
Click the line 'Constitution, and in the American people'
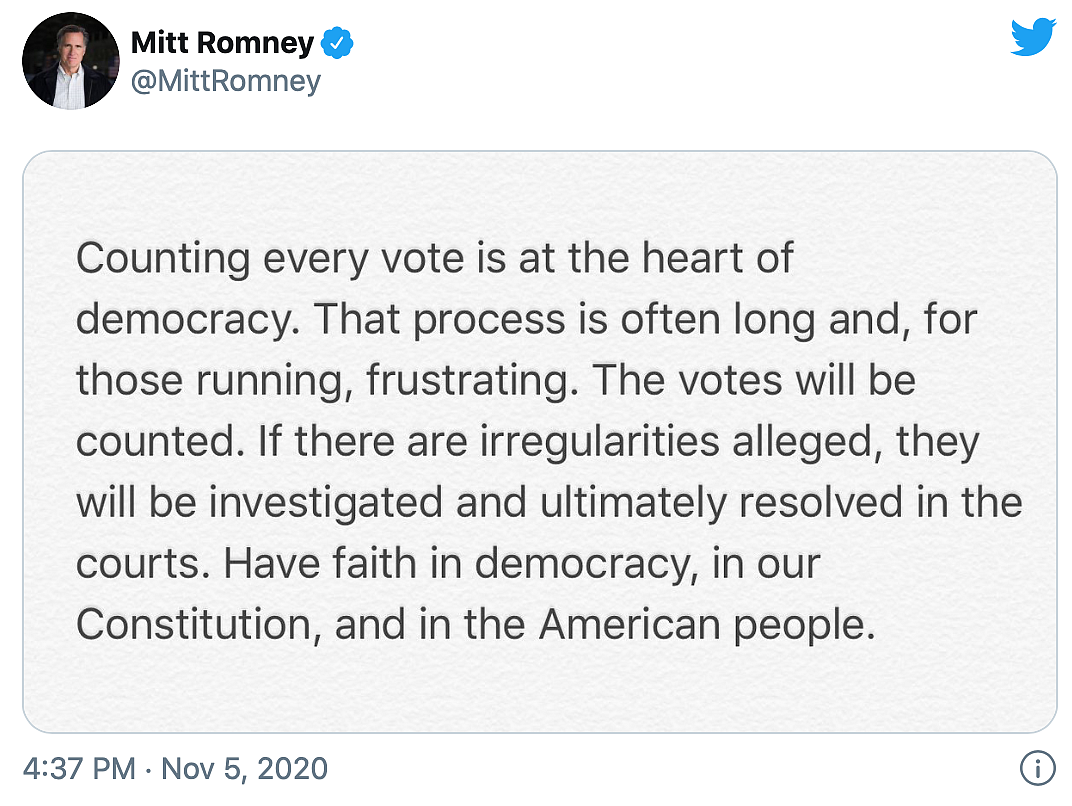click(x=476, y=625)
